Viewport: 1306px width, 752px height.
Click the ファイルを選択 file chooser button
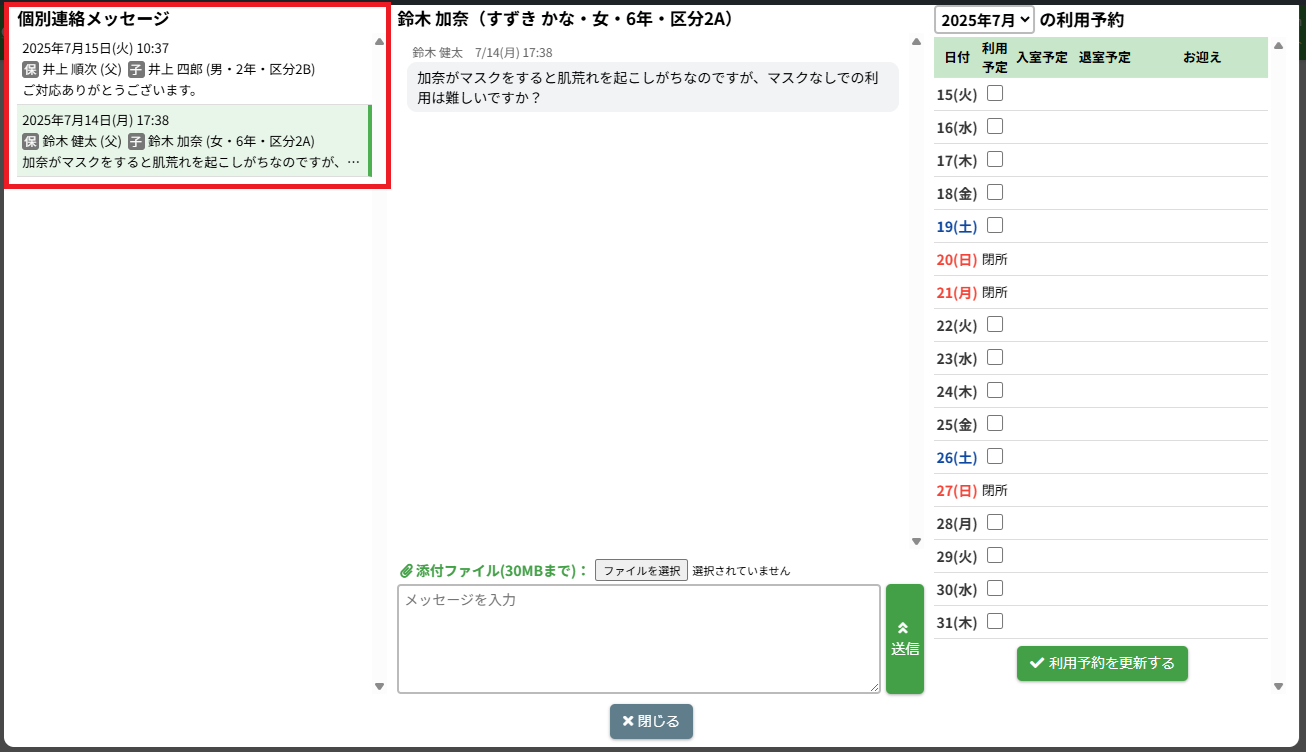641,571
